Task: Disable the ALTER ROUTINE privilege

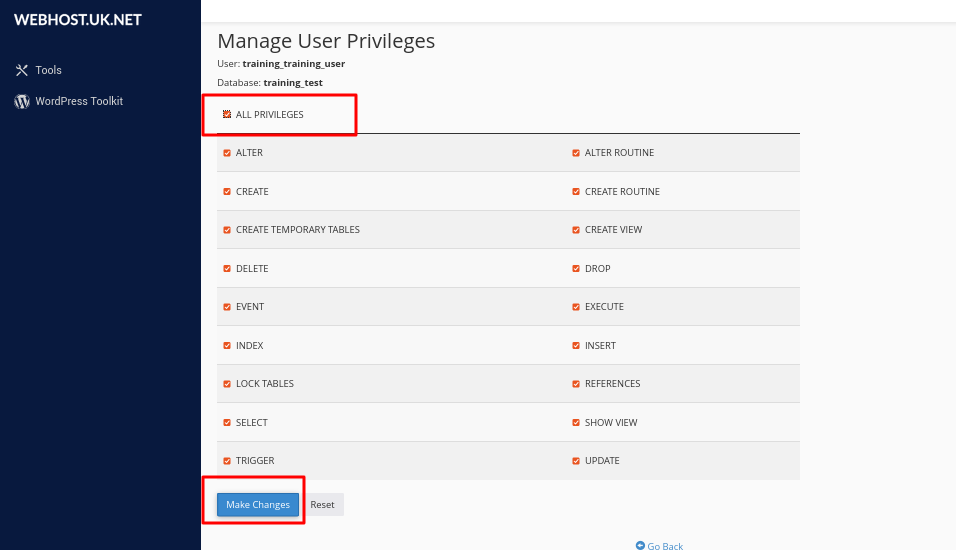Action: [576, 153]
